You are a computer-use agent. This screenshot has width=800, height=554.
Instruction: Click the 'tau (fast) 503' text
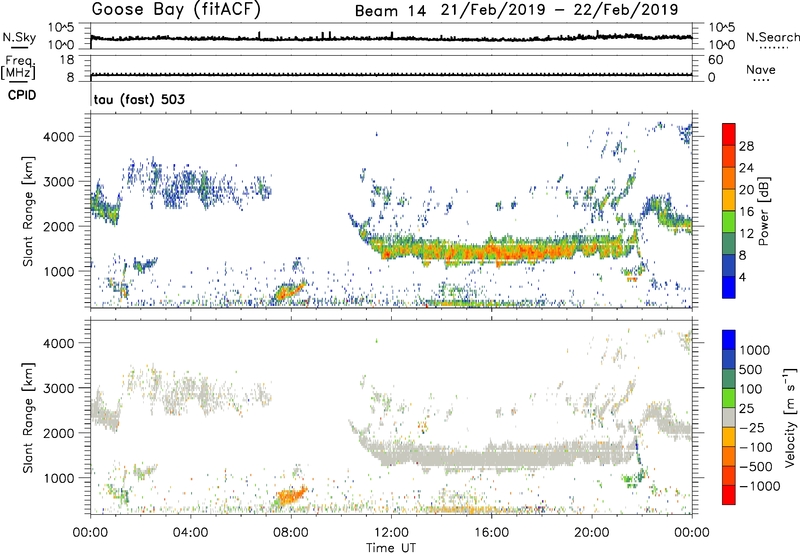click(139, 99)
